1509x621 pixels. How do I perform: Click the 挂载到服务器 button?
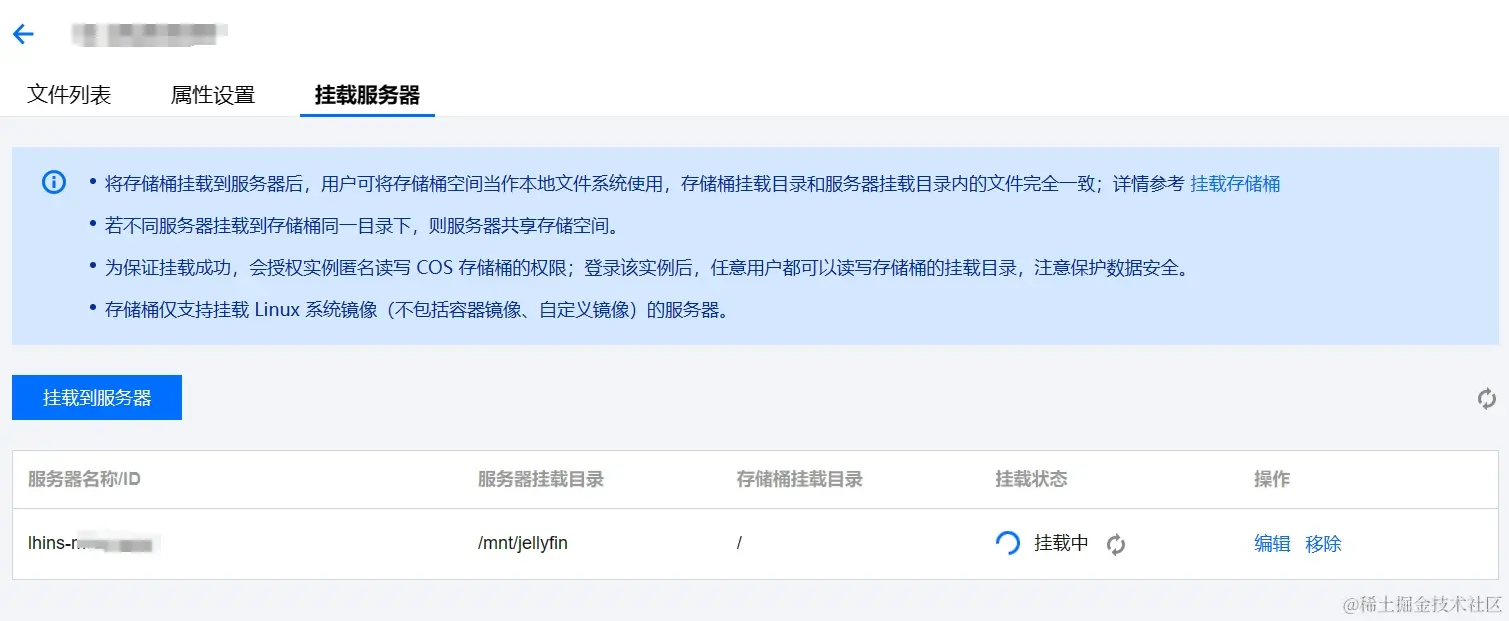pyautogui.click(x=96, y=397)
